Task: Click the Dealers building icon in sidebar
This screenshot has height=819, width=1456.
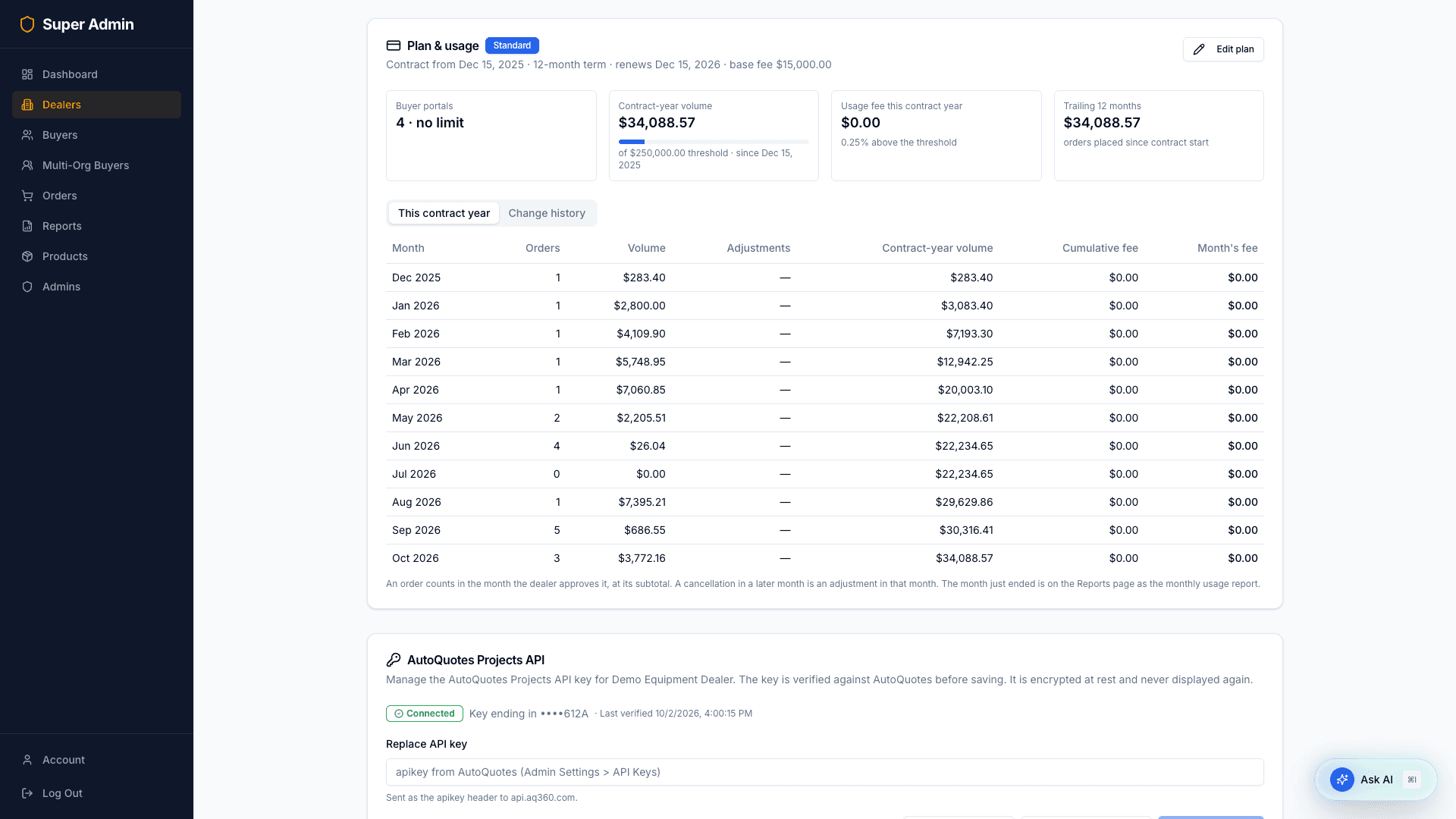Action: pos(27,105)
